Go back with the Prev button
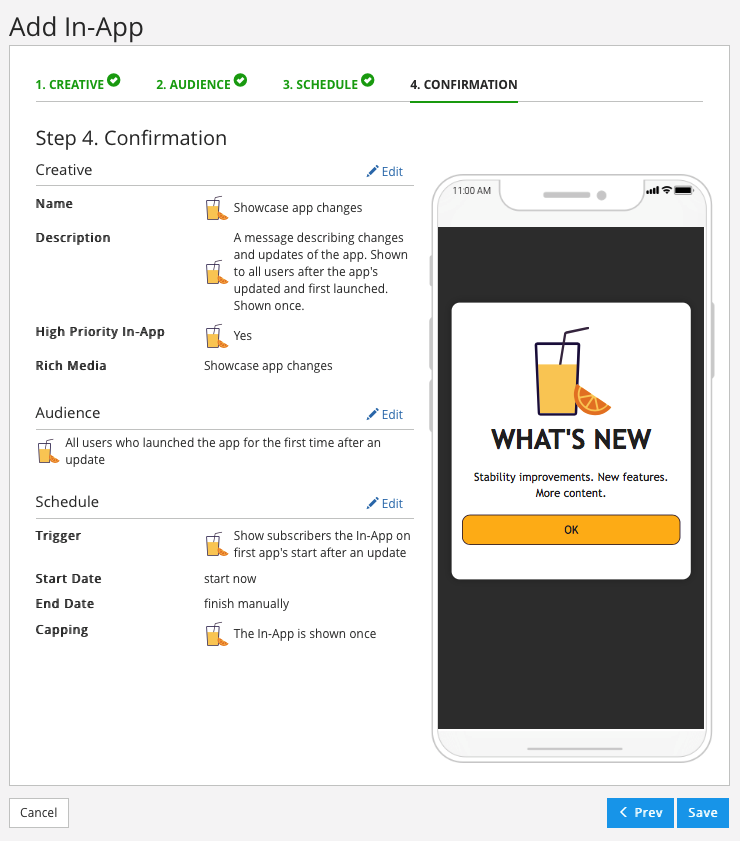The height and width of the screenshot is (841, 740). point(640,813)
